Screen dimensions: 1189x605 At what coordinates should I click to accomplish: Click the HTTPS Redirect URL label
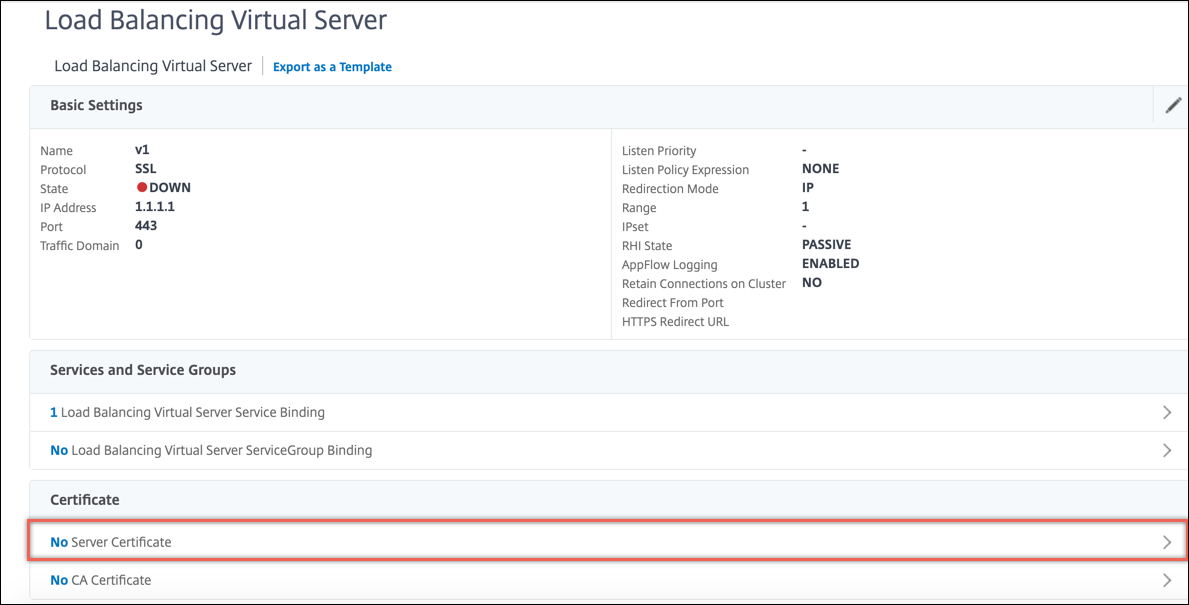675,321
